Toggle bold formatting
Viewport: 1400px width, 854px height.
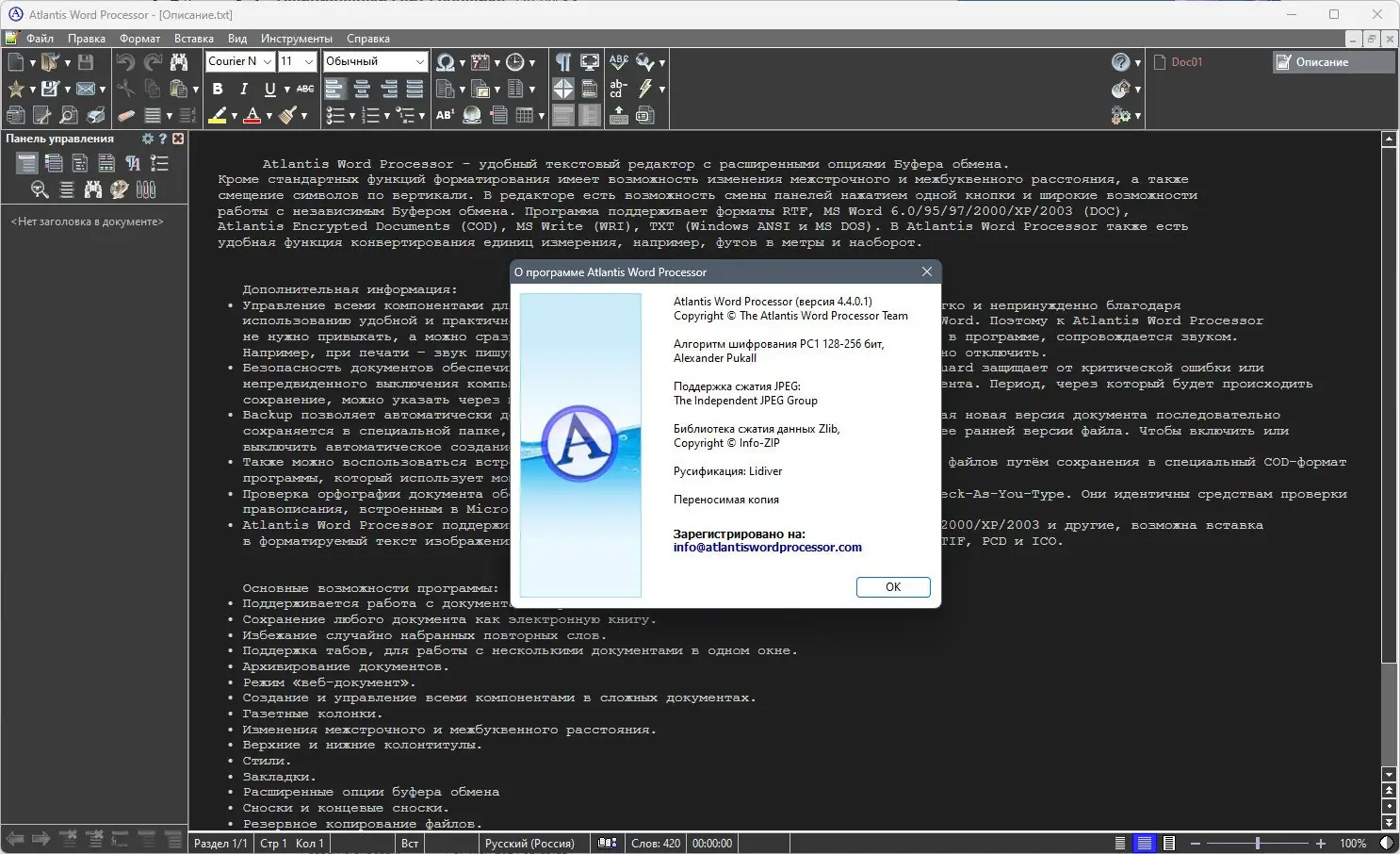pyautogui.click(x=218, y=89)
